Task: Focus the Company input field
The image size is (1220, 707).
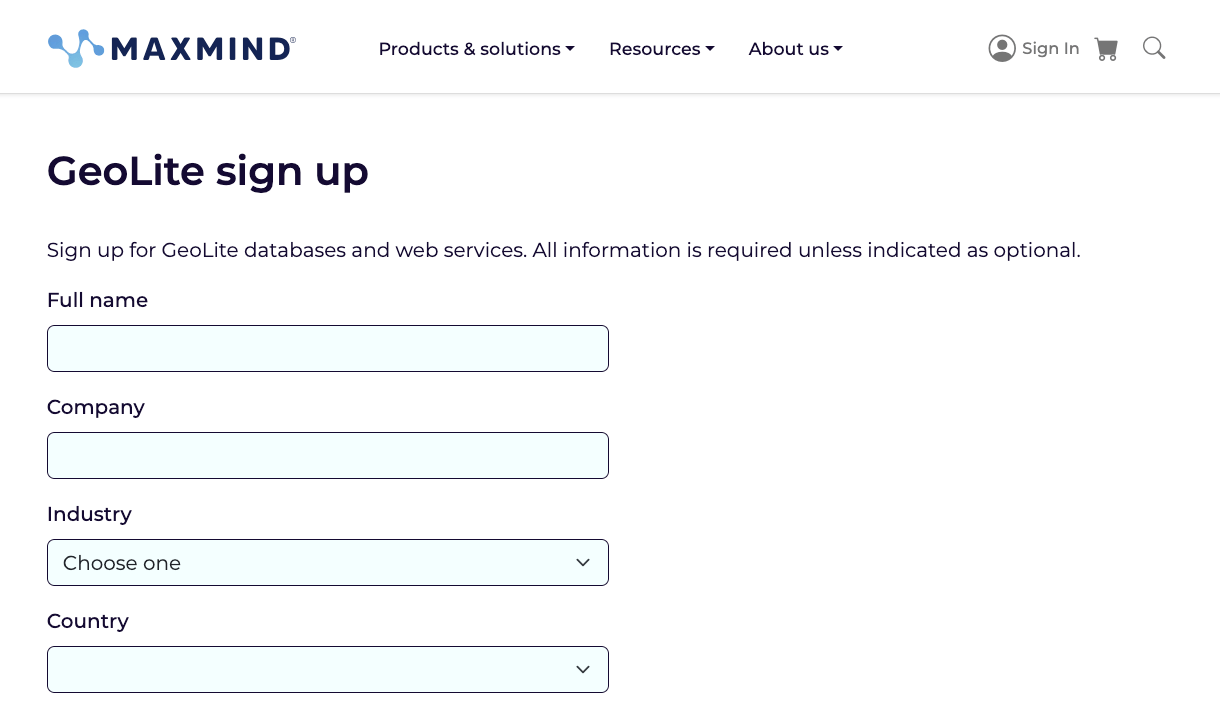Action: [x=328, y=455]
